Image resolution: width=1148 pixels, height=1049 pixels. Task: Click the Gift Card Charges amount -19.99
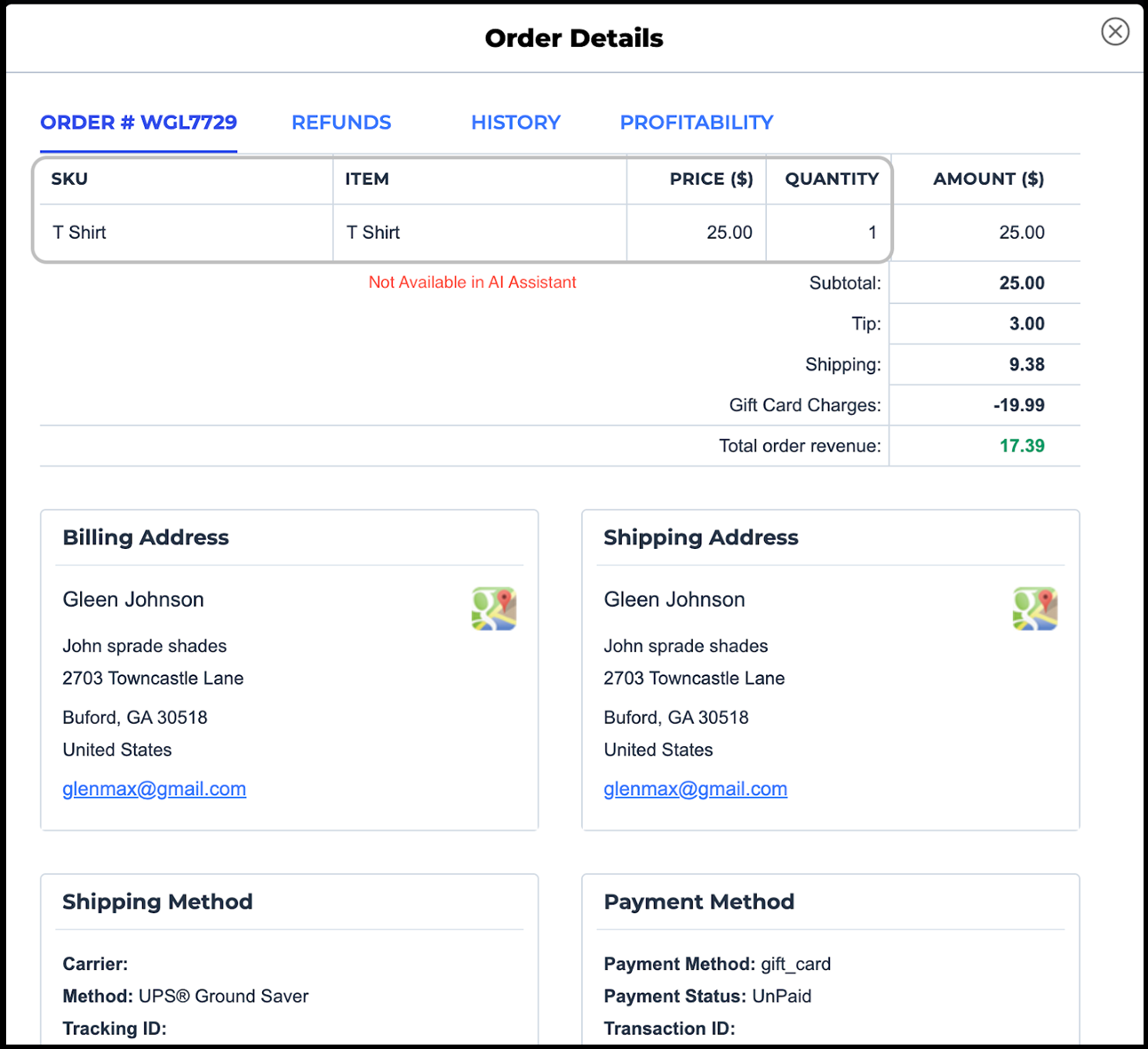coord(1018,405)
